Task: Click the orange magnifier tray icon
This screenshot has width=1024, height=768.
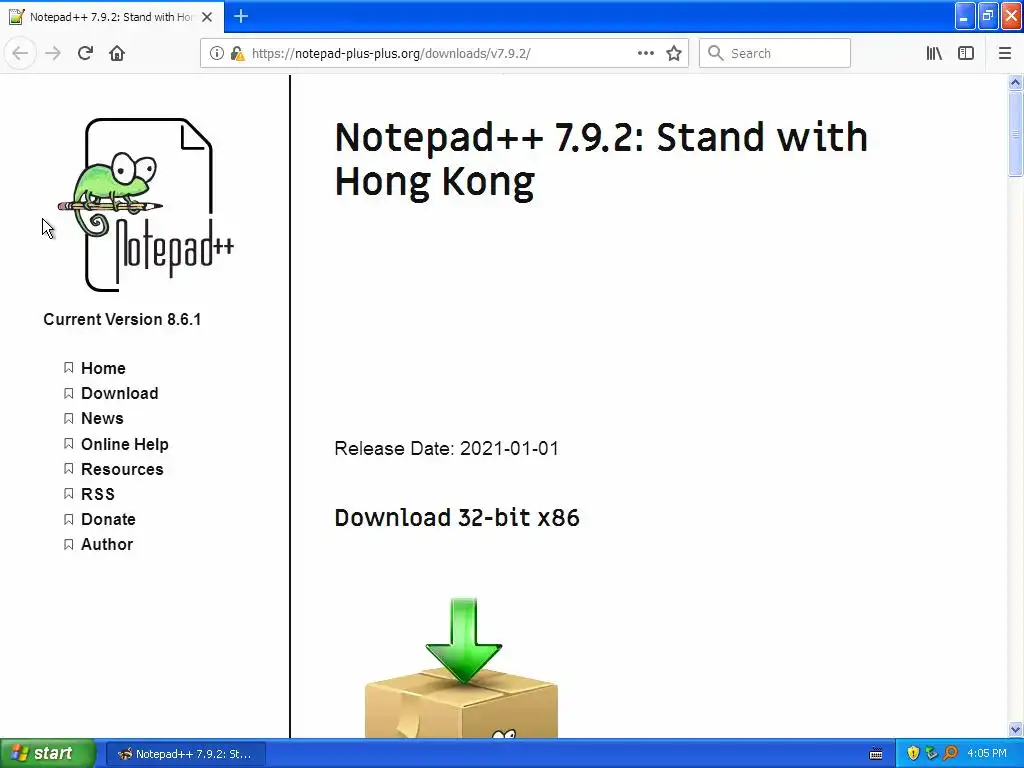Action: click(x=950, y=753)
